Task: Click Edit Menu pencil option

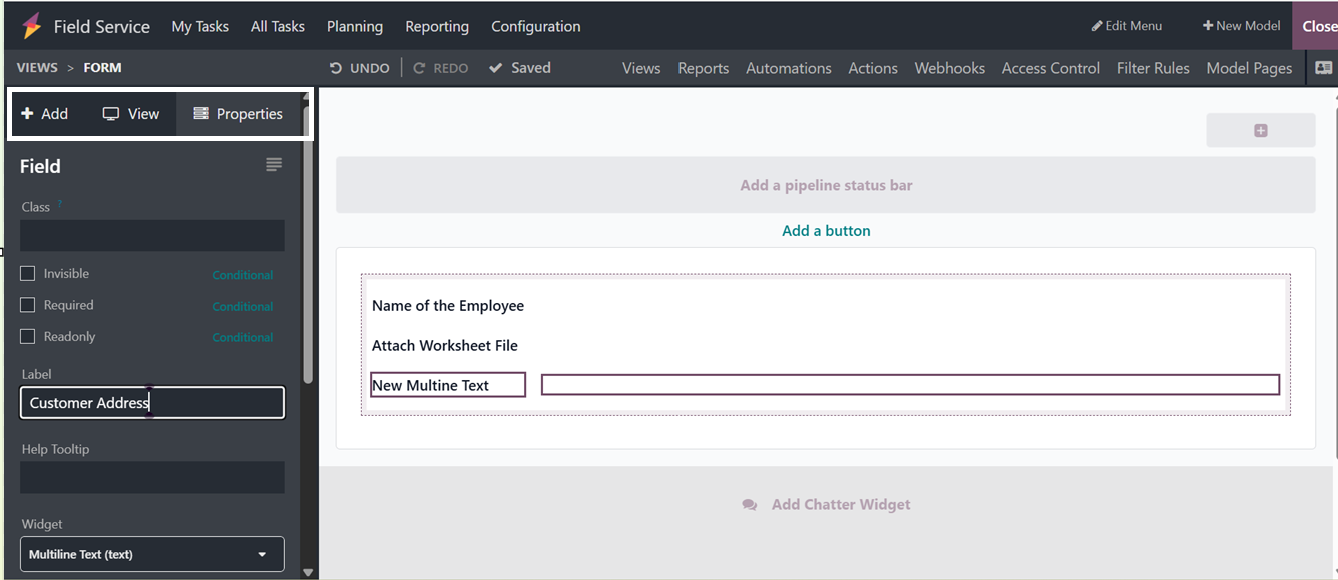Action: point(1127,26)
